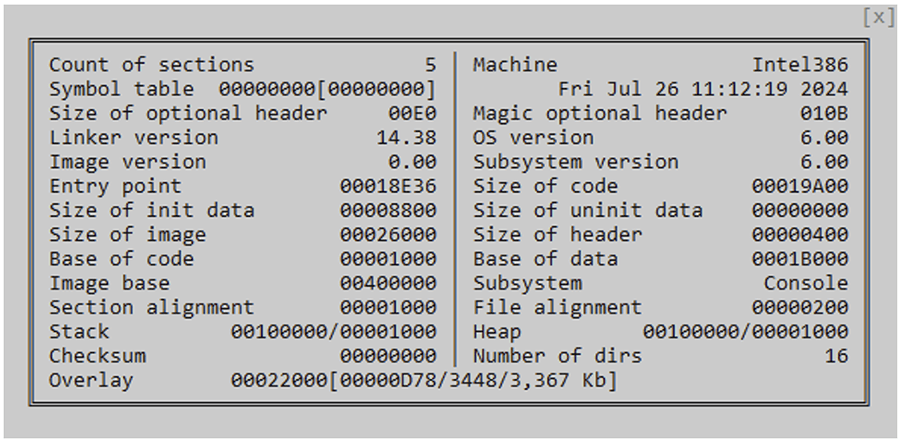The width and height of the screenshot is (900, 442).
Task: Select the Count of sections field
Action: 242,64
